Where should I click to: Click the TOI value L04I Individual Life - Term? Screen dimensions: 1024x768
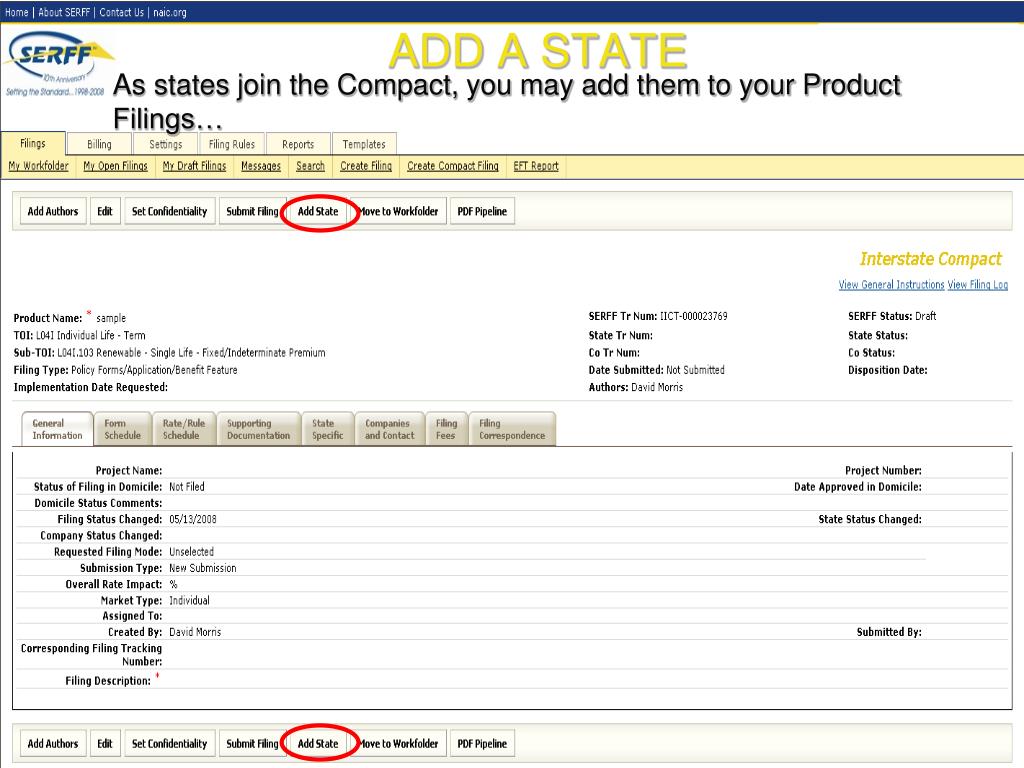[91, 335]
